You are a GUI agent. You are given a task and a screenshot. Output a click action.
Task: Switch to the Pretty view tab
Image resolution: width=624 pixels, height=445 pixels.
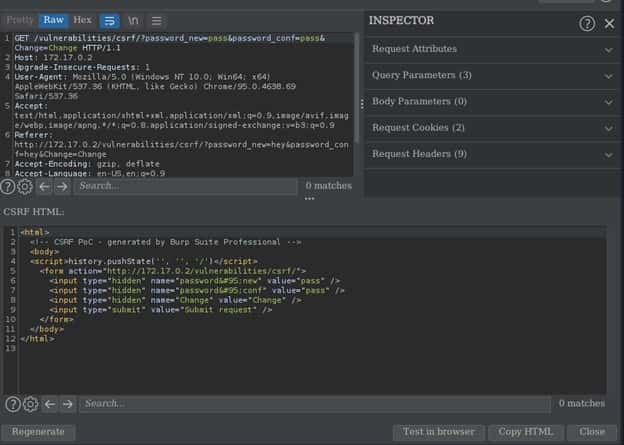click(x=20, y=20)
